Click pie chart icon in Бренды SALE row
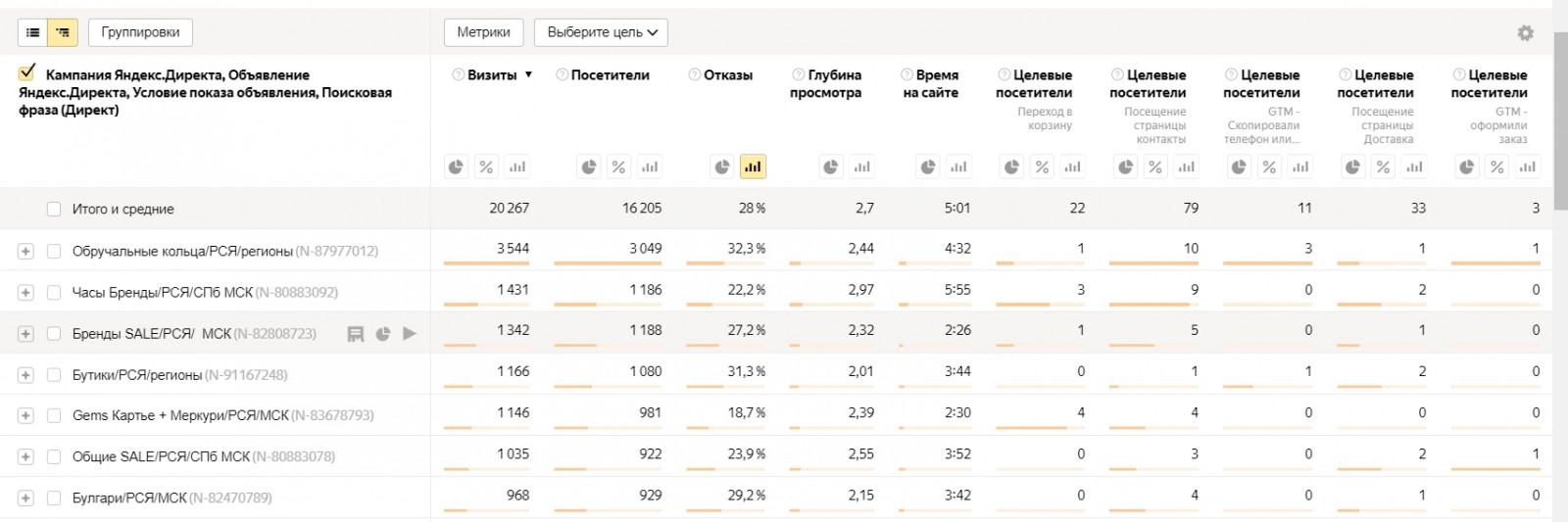The image size is (1568, 522). pyautogui.click(x=383, y=334)
